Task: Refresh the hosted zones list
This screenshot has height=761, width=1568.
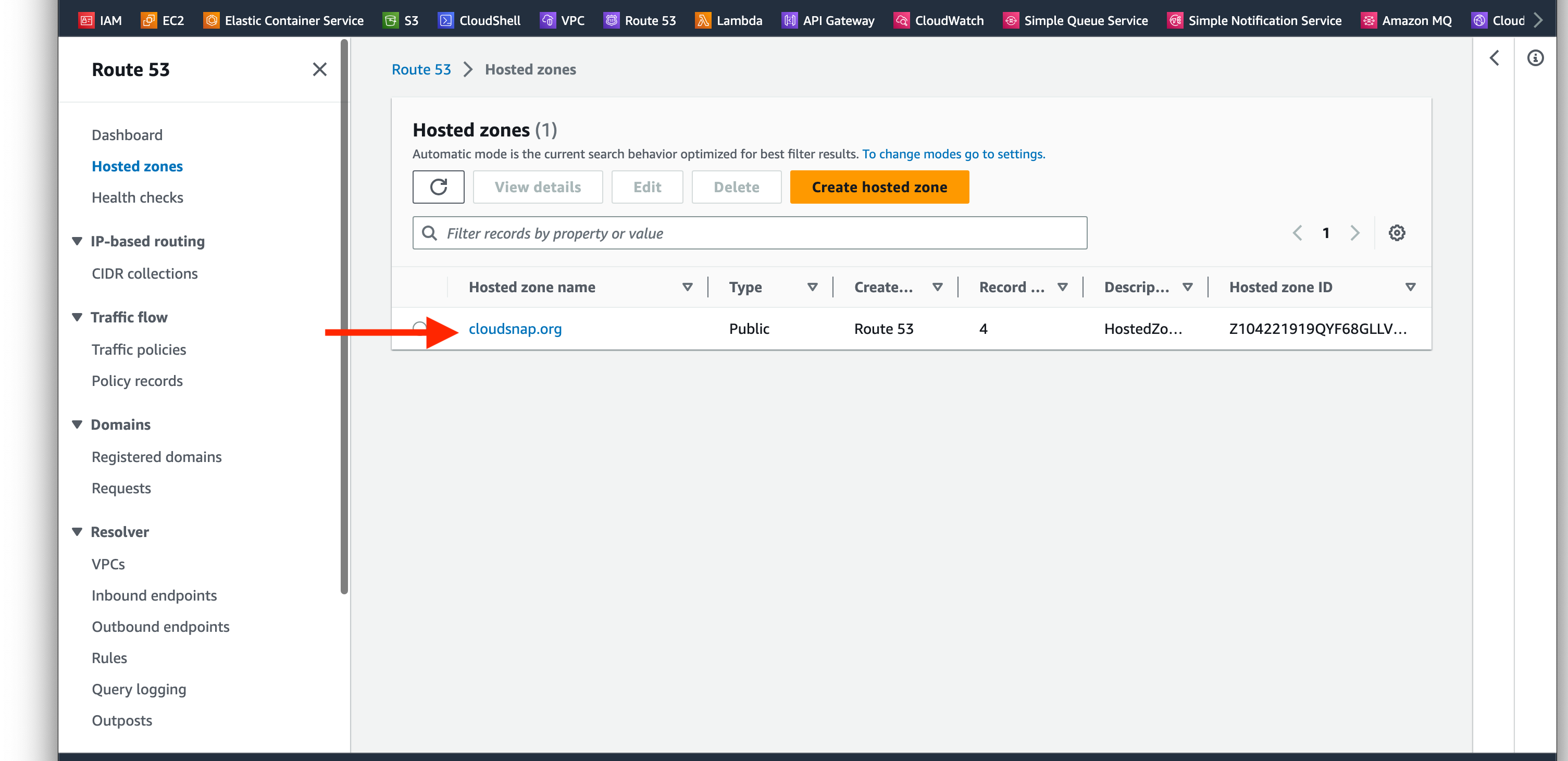Action: pos(438,187)
